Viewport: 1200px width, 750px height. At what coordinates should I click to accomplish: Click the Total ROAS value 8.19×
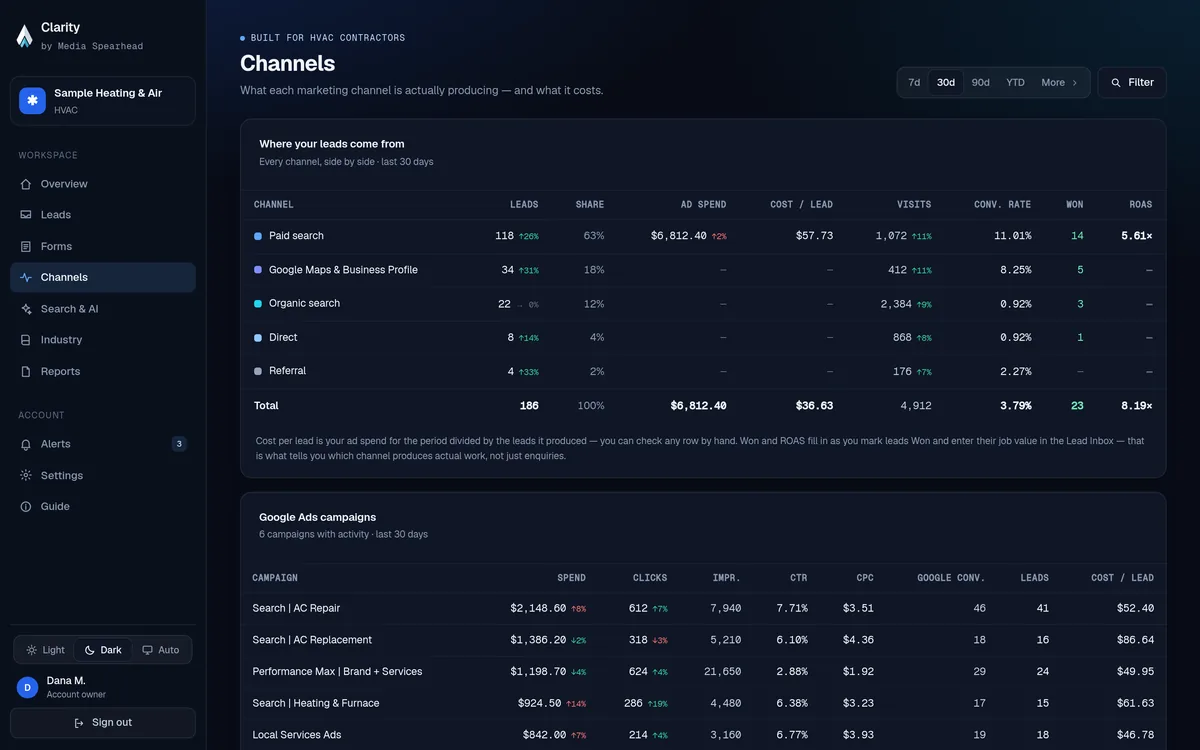[1137, 406]
